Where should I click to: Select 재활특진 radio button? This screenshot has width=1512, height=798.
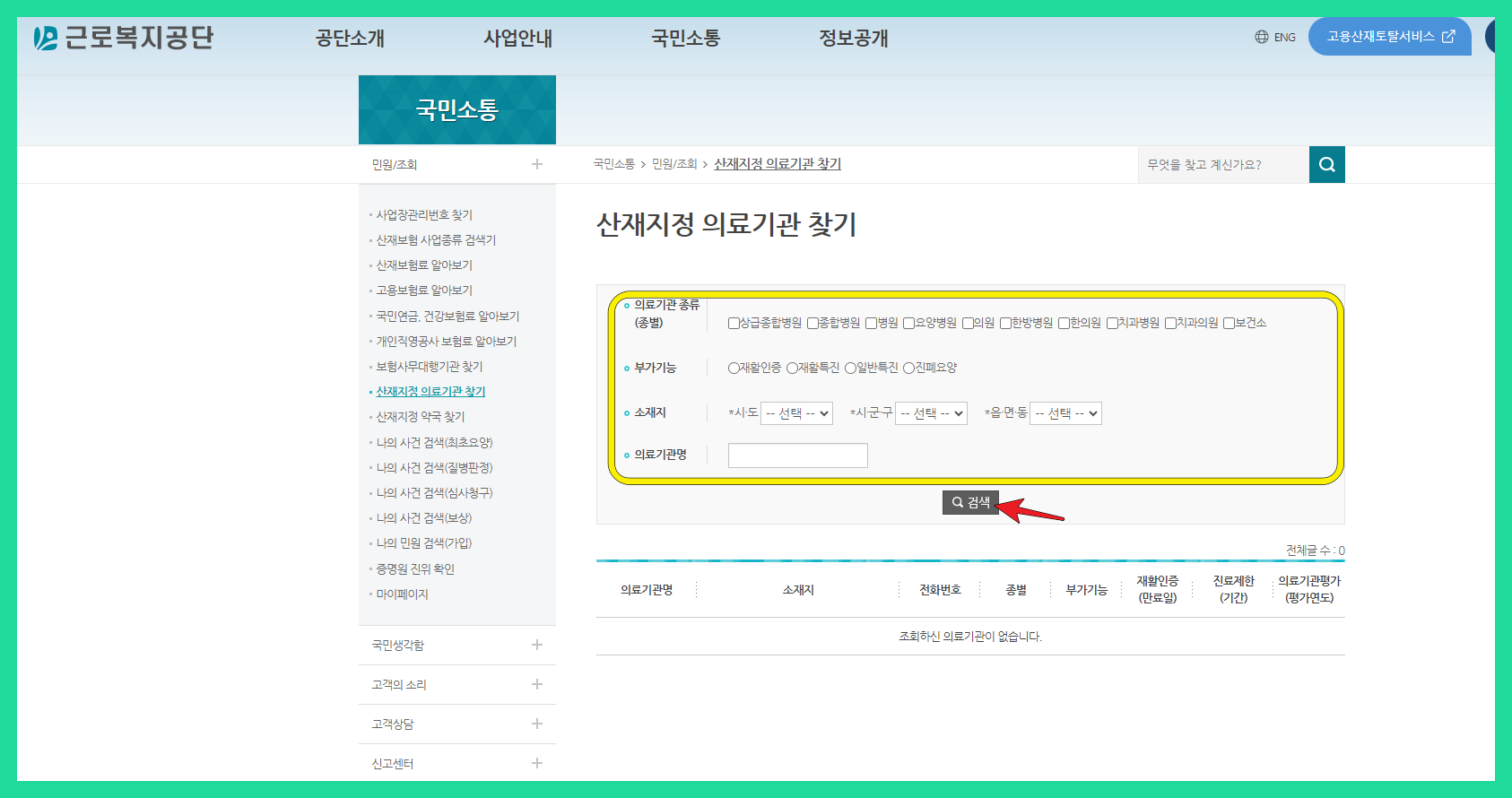click(792, 368)
